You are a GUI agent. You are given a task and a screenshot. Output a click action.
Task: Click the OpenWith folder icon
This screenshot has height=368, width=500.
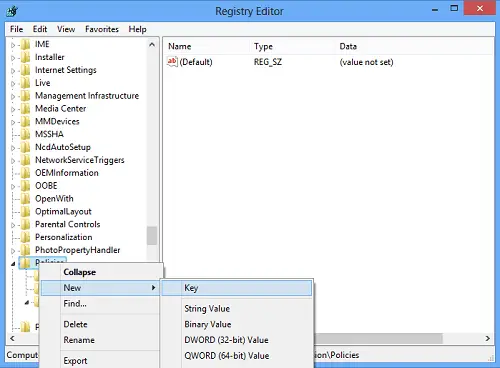[x=25, y=199]
